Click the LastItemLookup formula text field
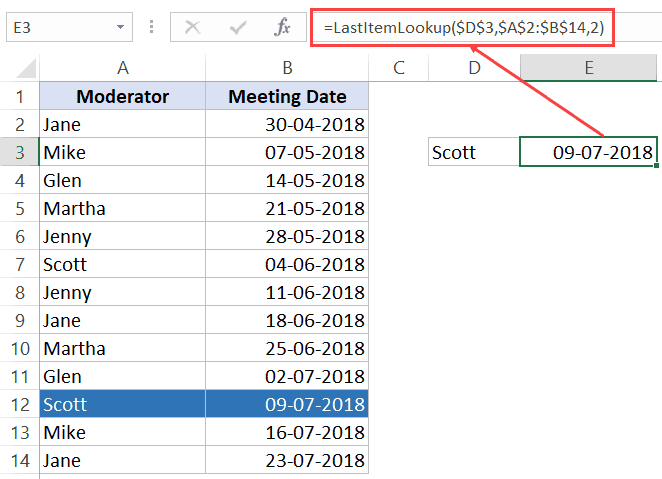662x479 pixels. pos(462,28)
